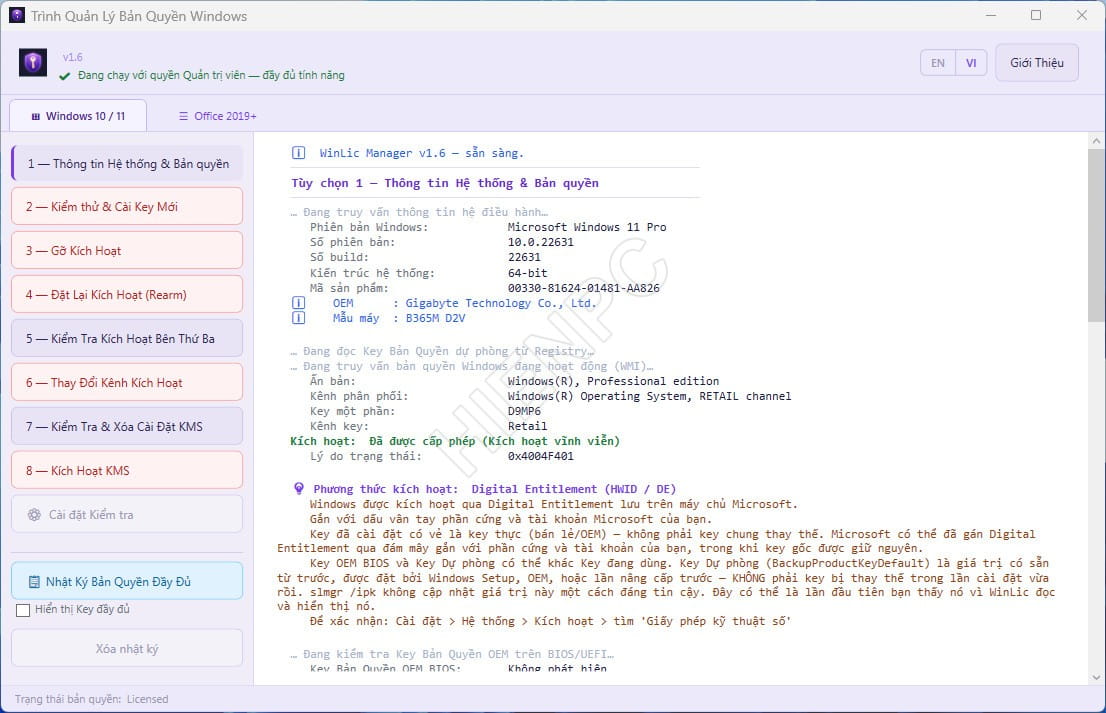Viewport: 1106px width, 713px height.
Task: Open the Giới Thiệu about dialog
Action: point(1037,63)
